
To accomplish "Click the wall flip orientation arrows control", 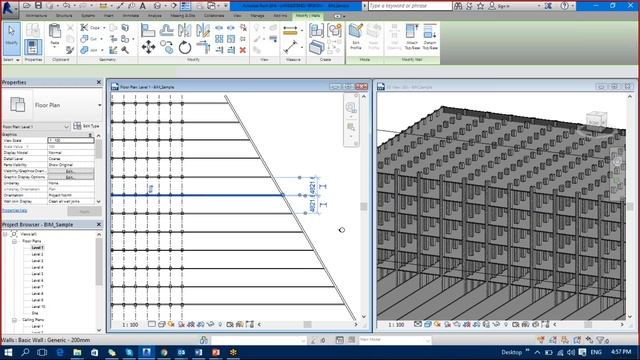I will (x=151, y=189).
